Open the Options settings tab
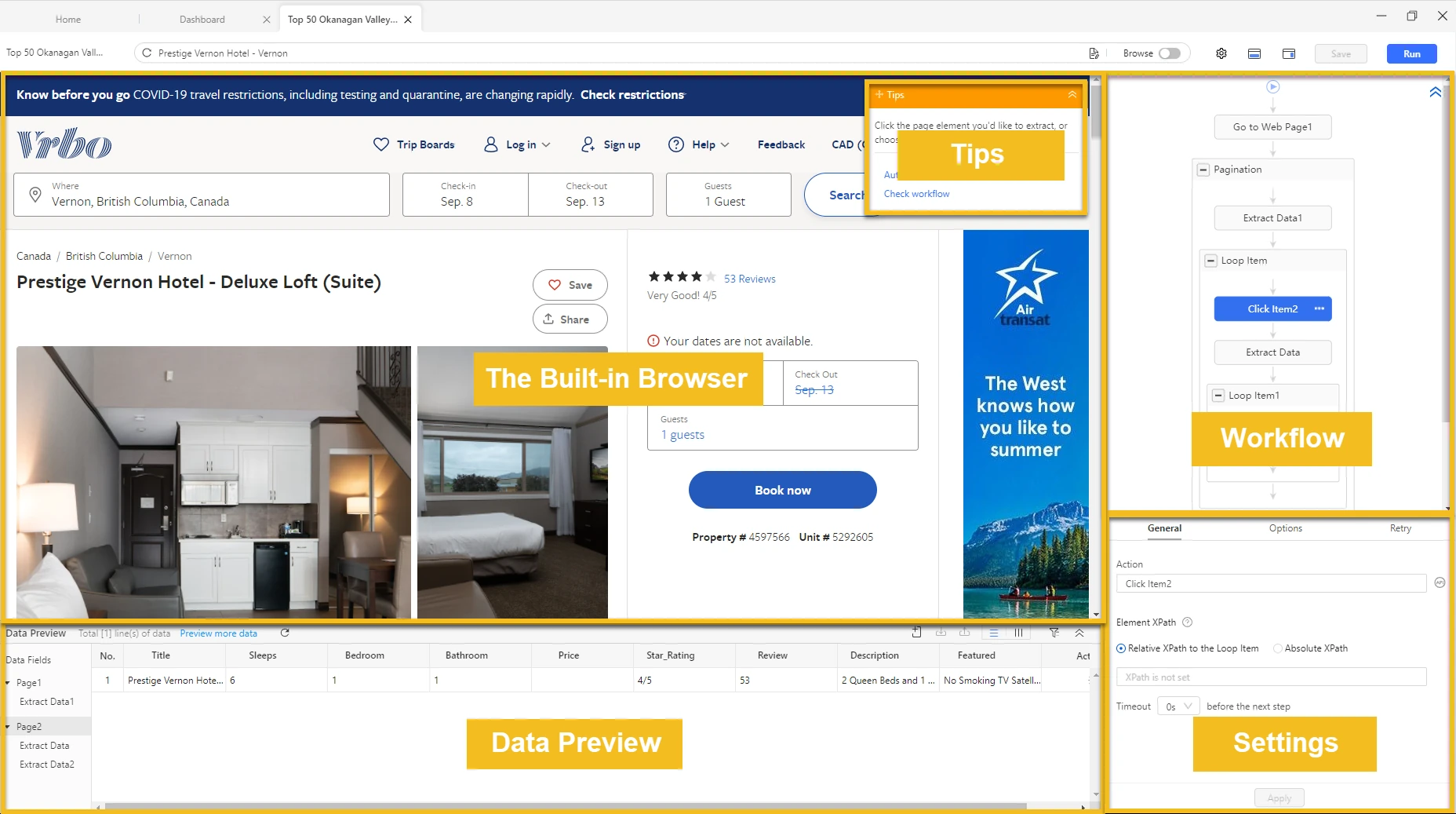The width and height of the screenshot is (1456, 814). tap(1285, 528)
